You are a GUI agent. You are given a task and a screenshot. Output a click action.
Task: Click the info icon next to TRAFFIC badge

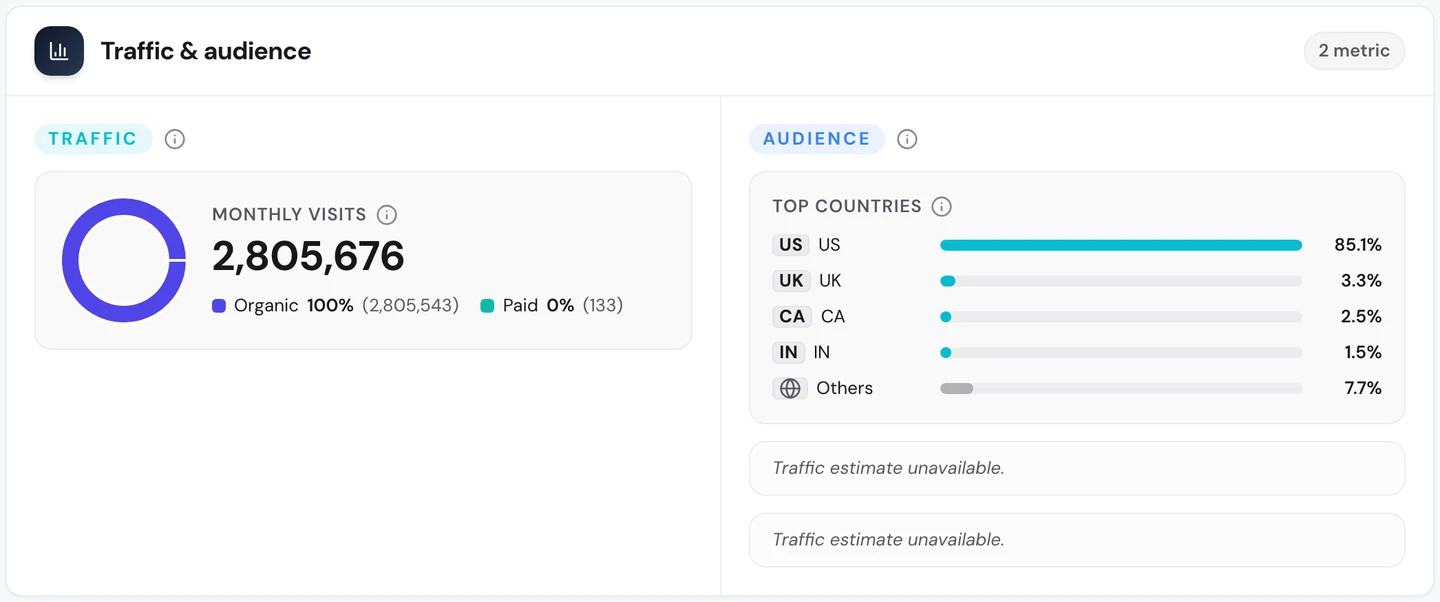175,139
